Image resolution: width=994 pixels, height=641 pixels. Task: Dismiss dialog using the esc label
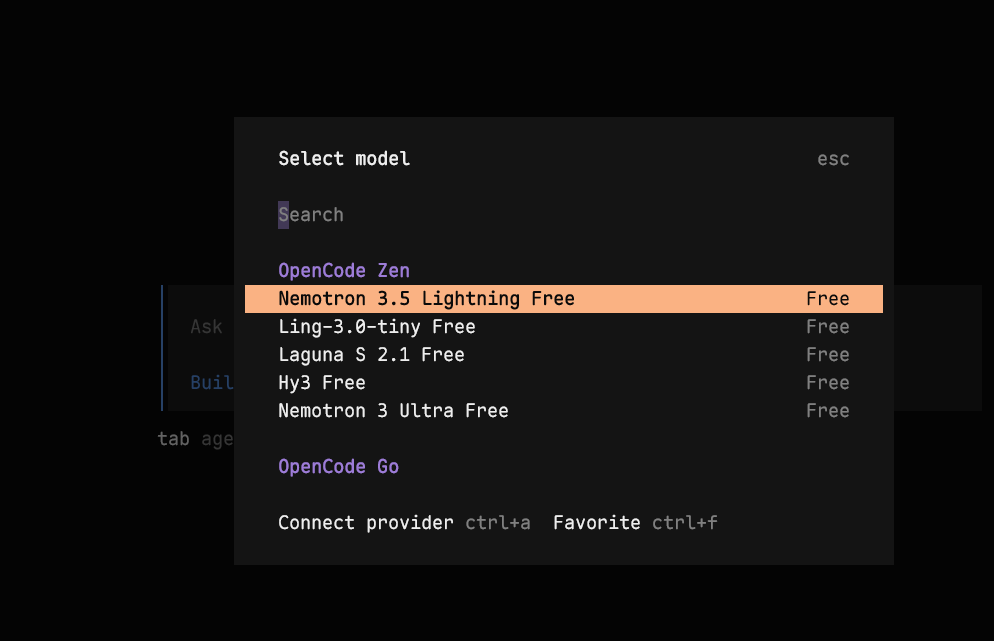833,159
